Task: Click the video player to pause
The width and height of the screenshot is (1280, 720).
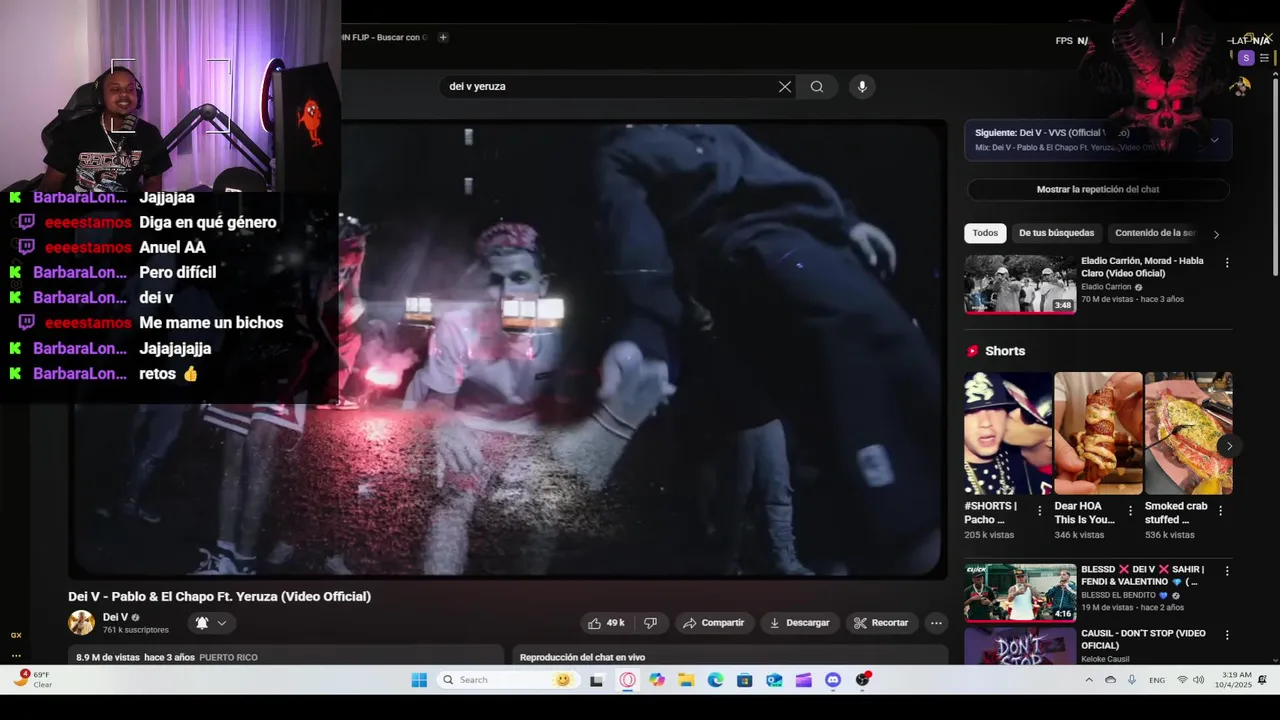Action: 508,349
